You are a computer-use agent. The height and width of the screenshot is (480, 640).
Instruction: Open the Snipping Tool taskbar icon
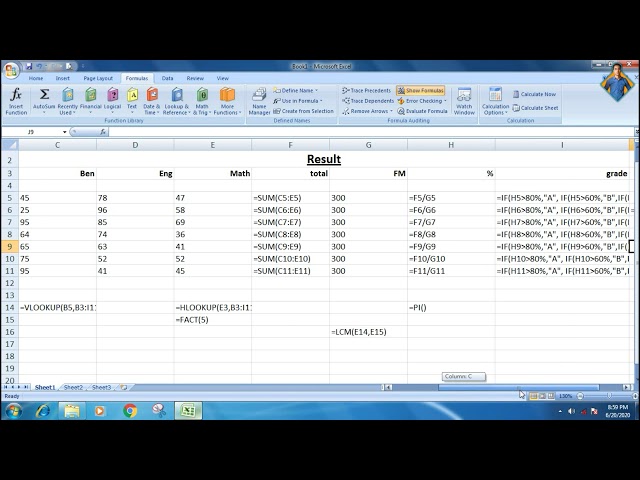click(159, 411)
